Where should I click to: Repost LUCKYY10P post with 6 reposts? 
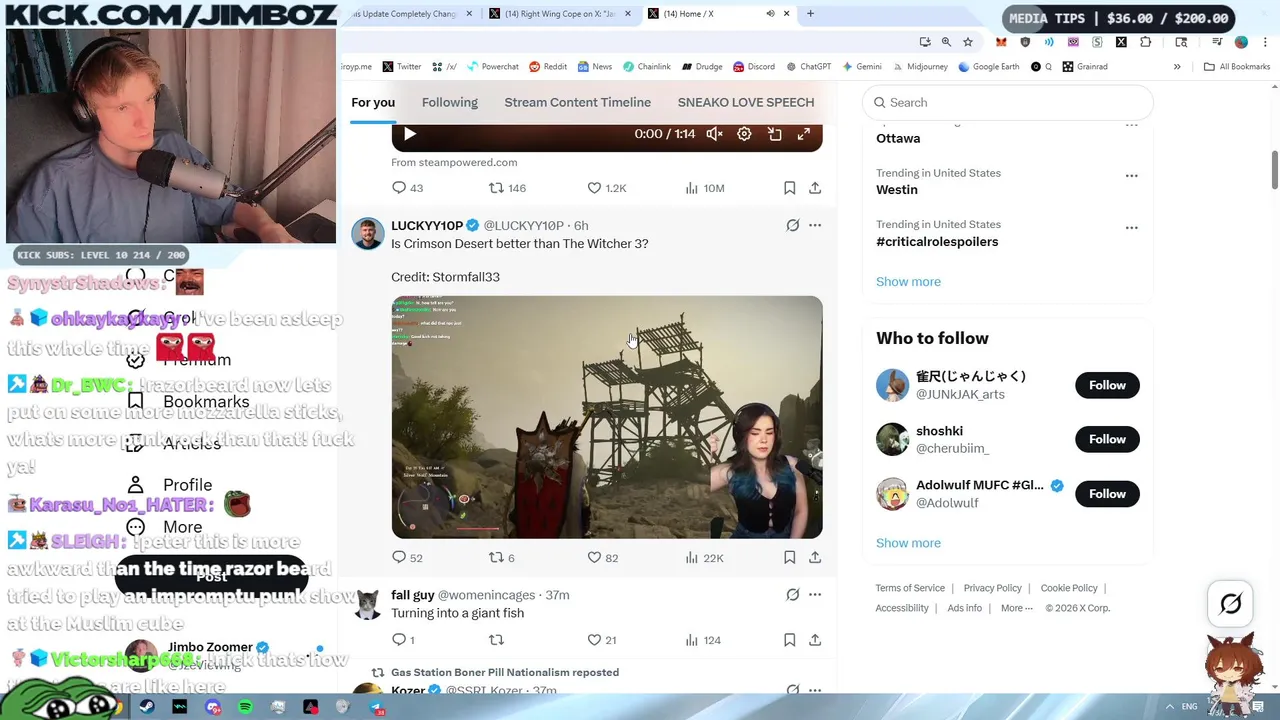click(x=501, y=558)
